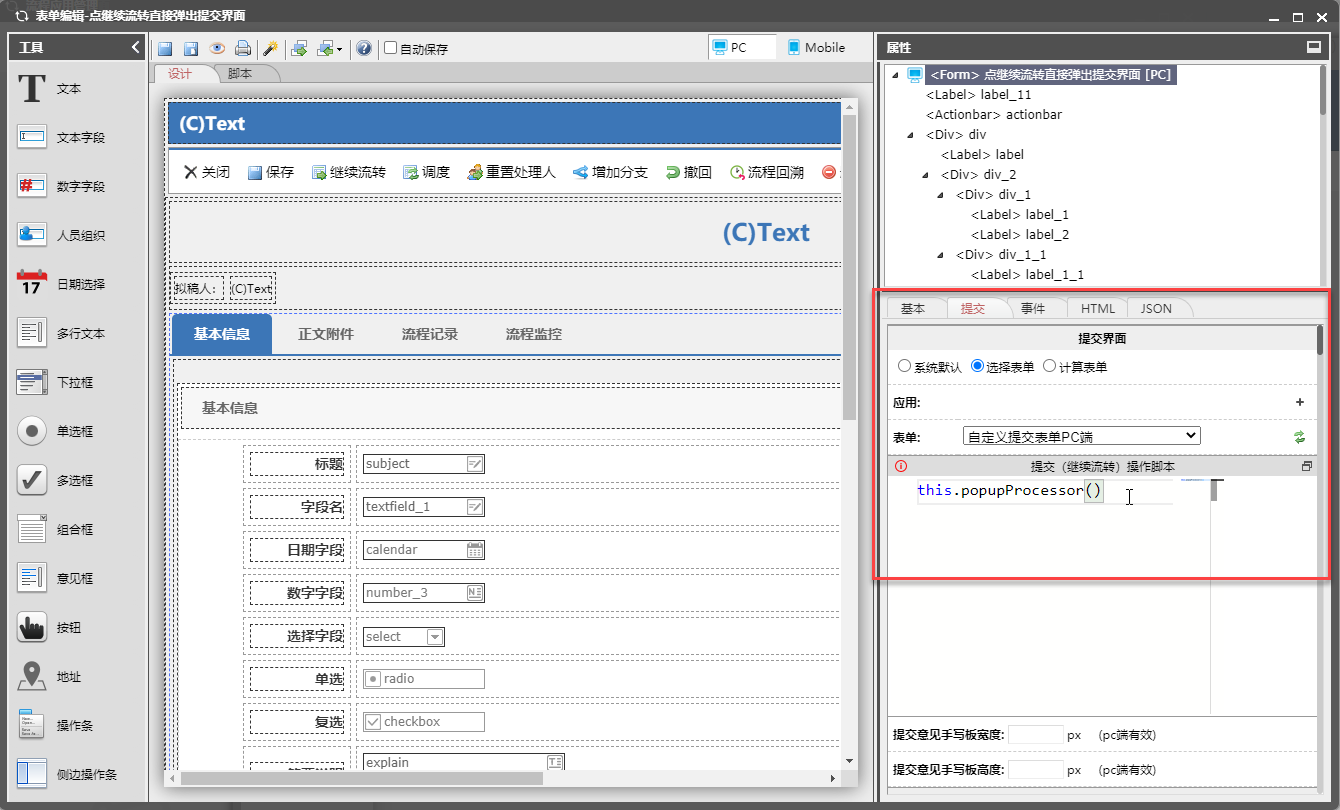Collapse the Form root tree node
Image resolution: width=1340 pixels, height=810 pixels.
[x=894, y=75]
